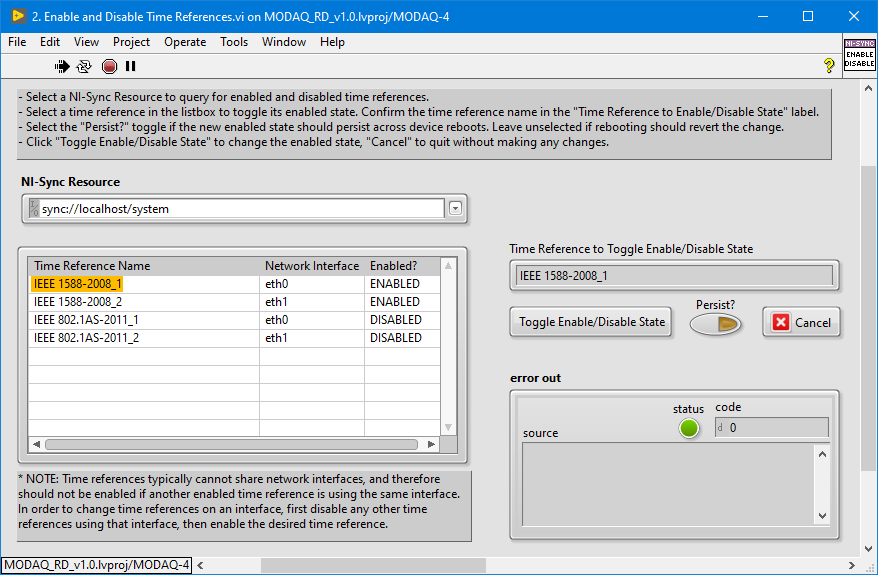Click the Network Interface column header
Viewport: 878px width, 575px height.
tap(312, 266)
